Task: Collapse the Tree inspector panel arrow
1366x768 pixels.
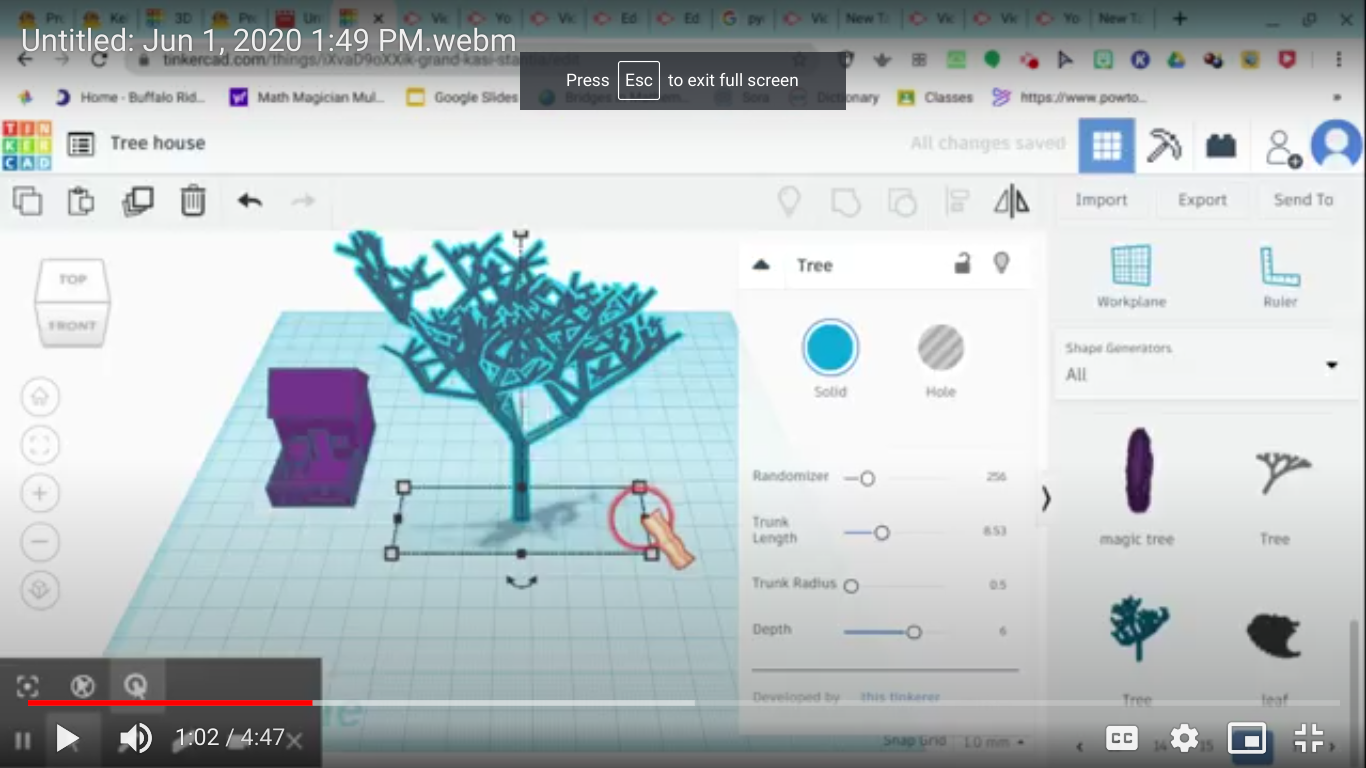Action: [761, 265]
